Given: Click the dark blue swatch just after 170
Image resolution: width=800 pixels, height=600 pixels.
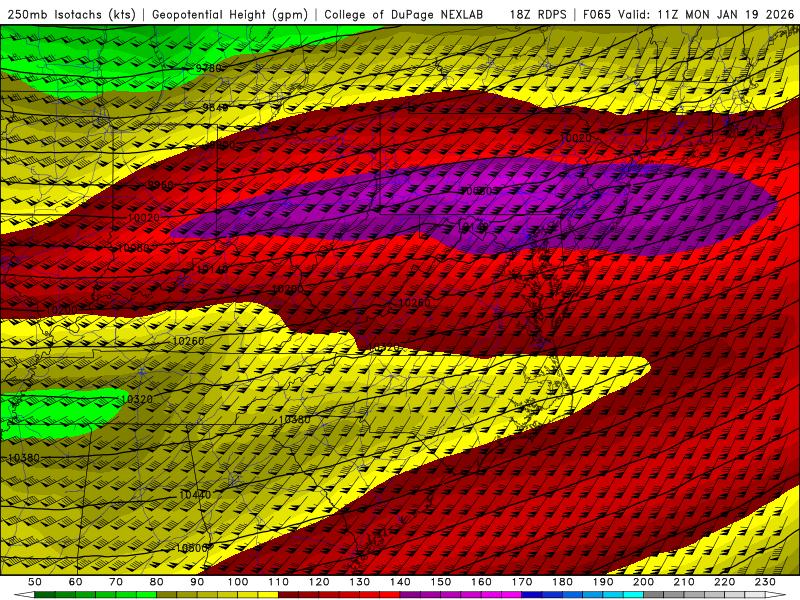Looking at the screenshot, I should pyautogui.click(x=532, y=595).
